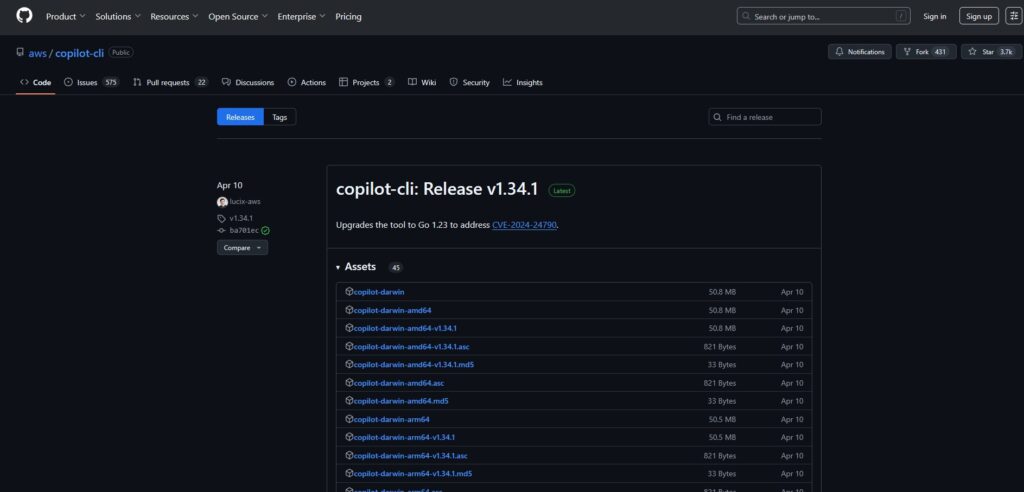Switch to the Projects tab
This screenshot has height=492, width=1024.
point(366,82)
